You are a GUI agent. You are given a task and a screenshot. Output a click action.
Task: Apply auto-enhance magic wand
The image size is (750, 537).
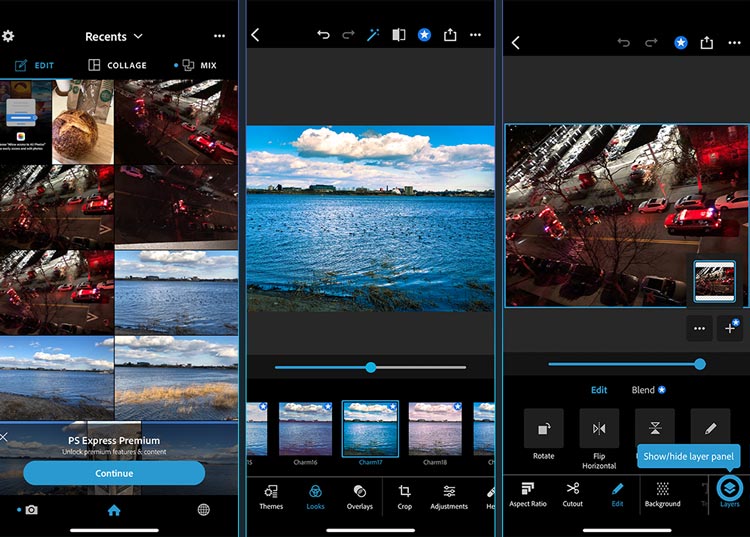(373, 34)
